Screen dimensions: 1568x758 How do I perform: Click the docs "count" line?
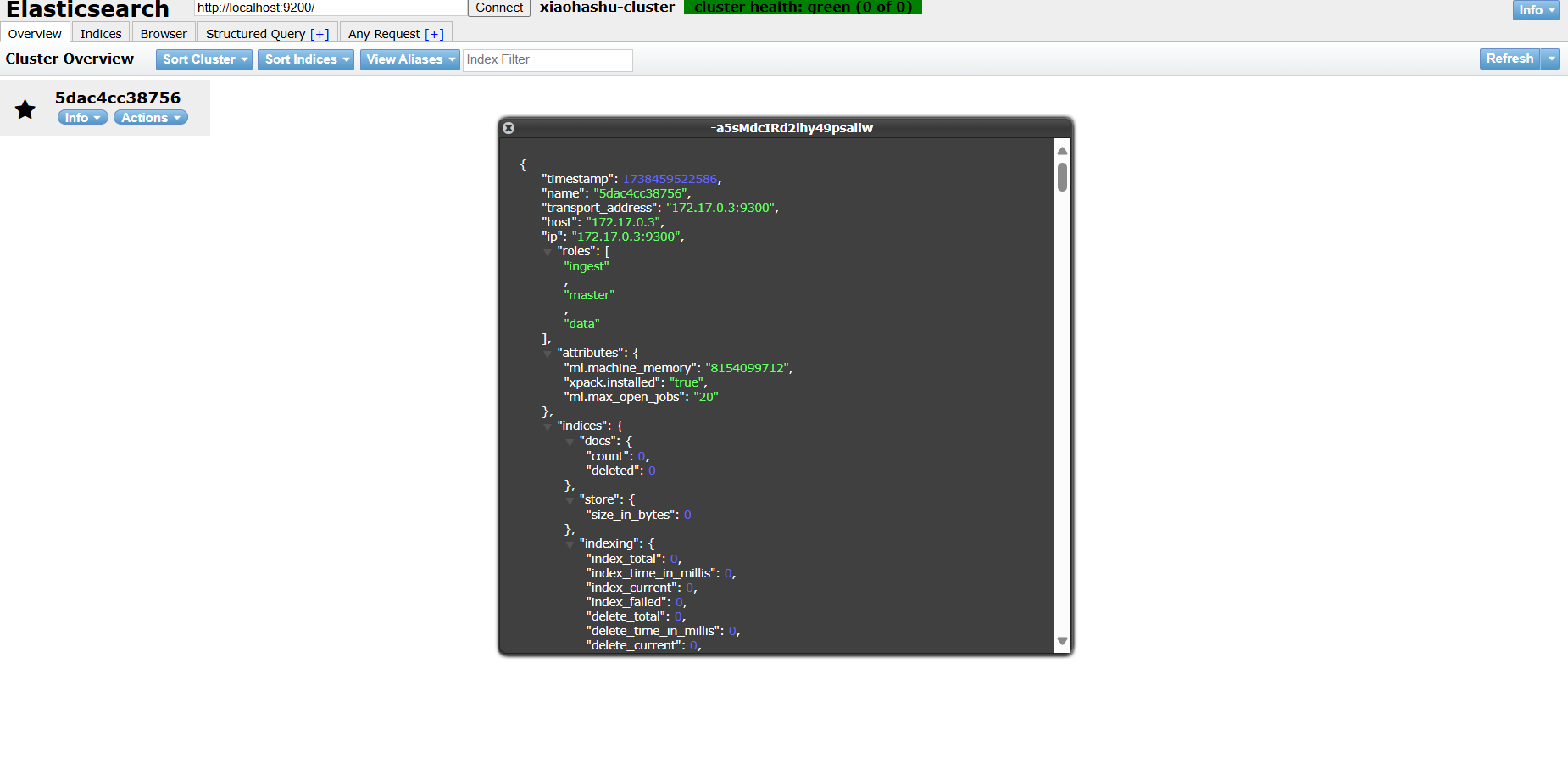tap(618, 456)
